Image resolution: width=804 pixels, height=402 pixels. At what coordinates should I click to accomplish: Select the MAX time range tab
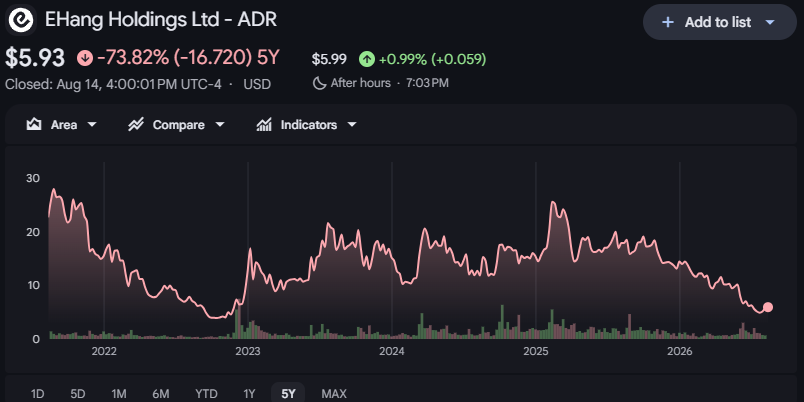pyautogui.click(x=334, y=393)
